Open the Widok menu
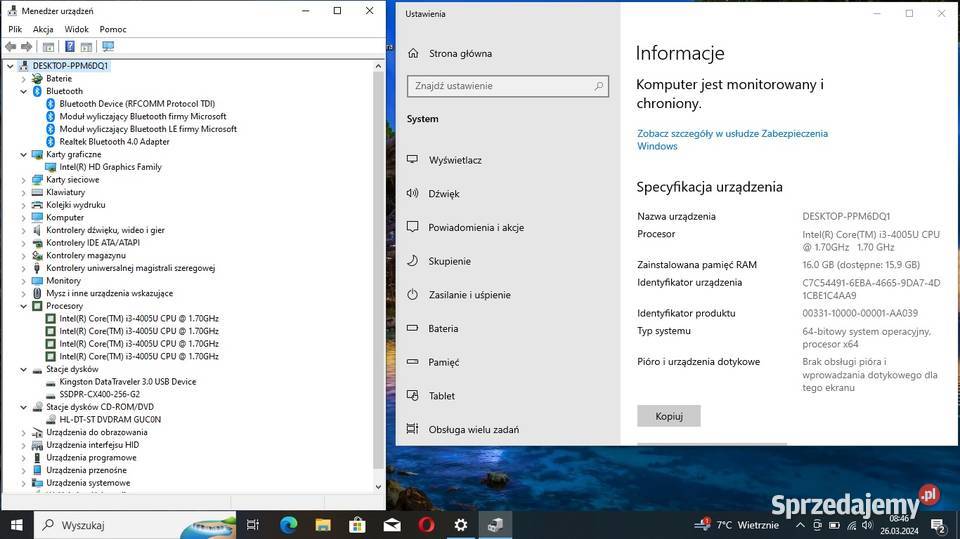Image resolution: width=960 pixels, height=539 pixels. click(x=77, y=29)
